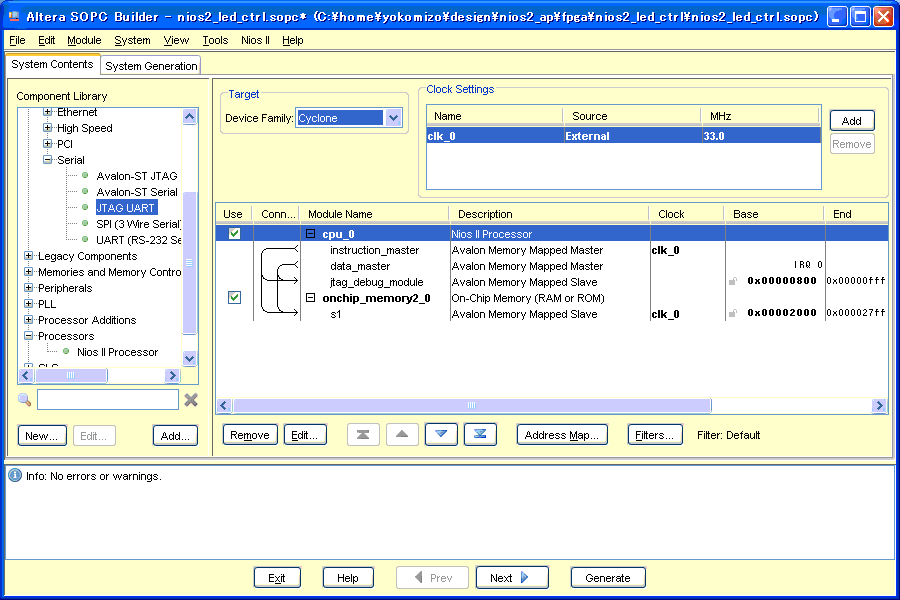Click the bottom Help button
Image resolution: width=900 pixels, height=600 pixels.
pyautogui.click(x=348, y=578)
